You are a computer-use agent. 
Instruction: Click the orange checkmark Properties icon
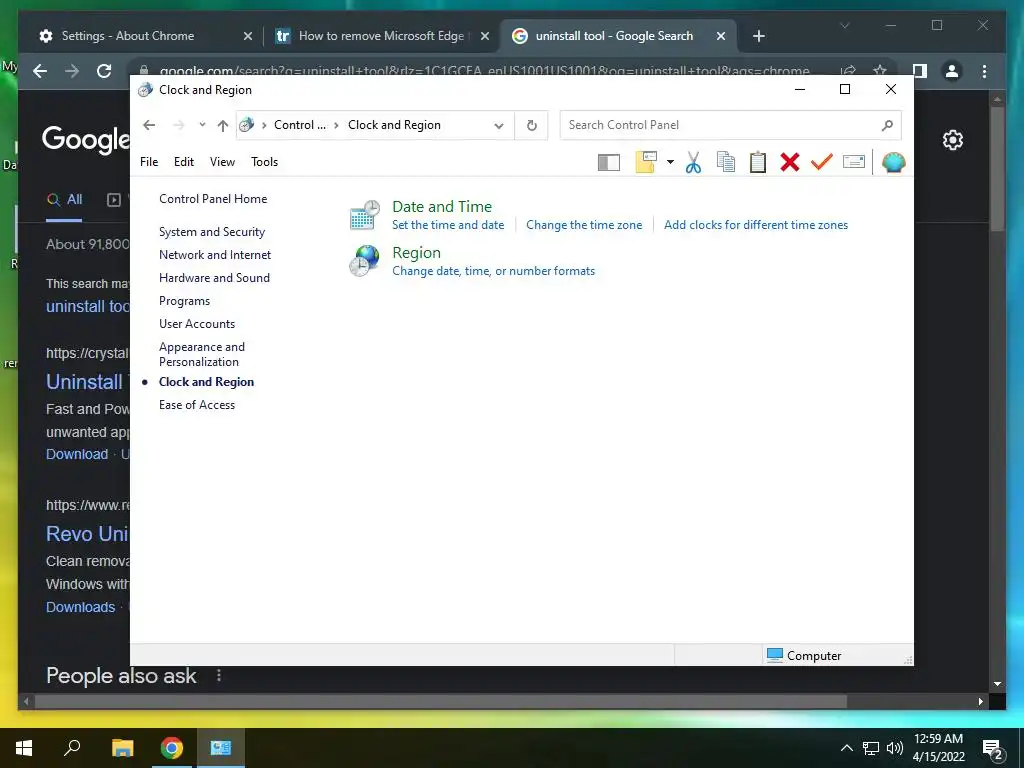point(822,161)
